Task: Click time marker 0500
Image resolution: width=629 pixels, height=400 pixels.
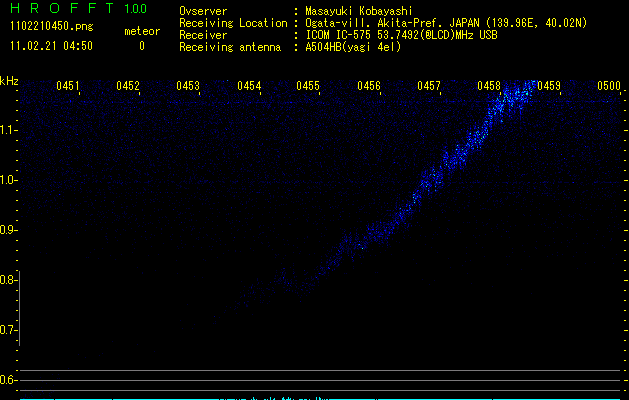Action: tap(609, 86)
